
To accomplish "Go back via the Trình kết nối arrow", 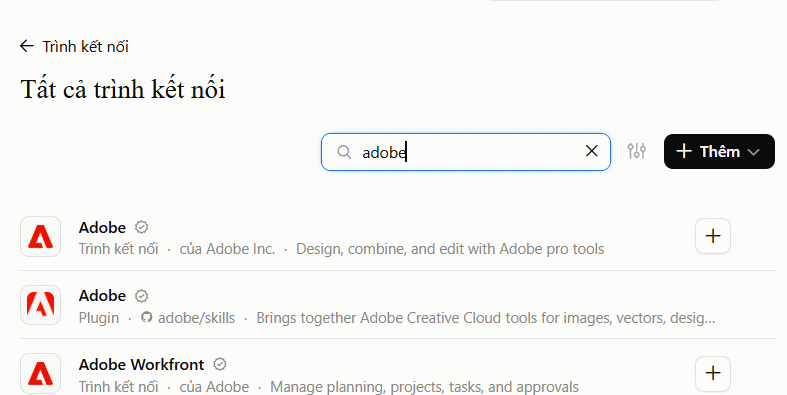I will pyautogui.click(x=27, y=47).
